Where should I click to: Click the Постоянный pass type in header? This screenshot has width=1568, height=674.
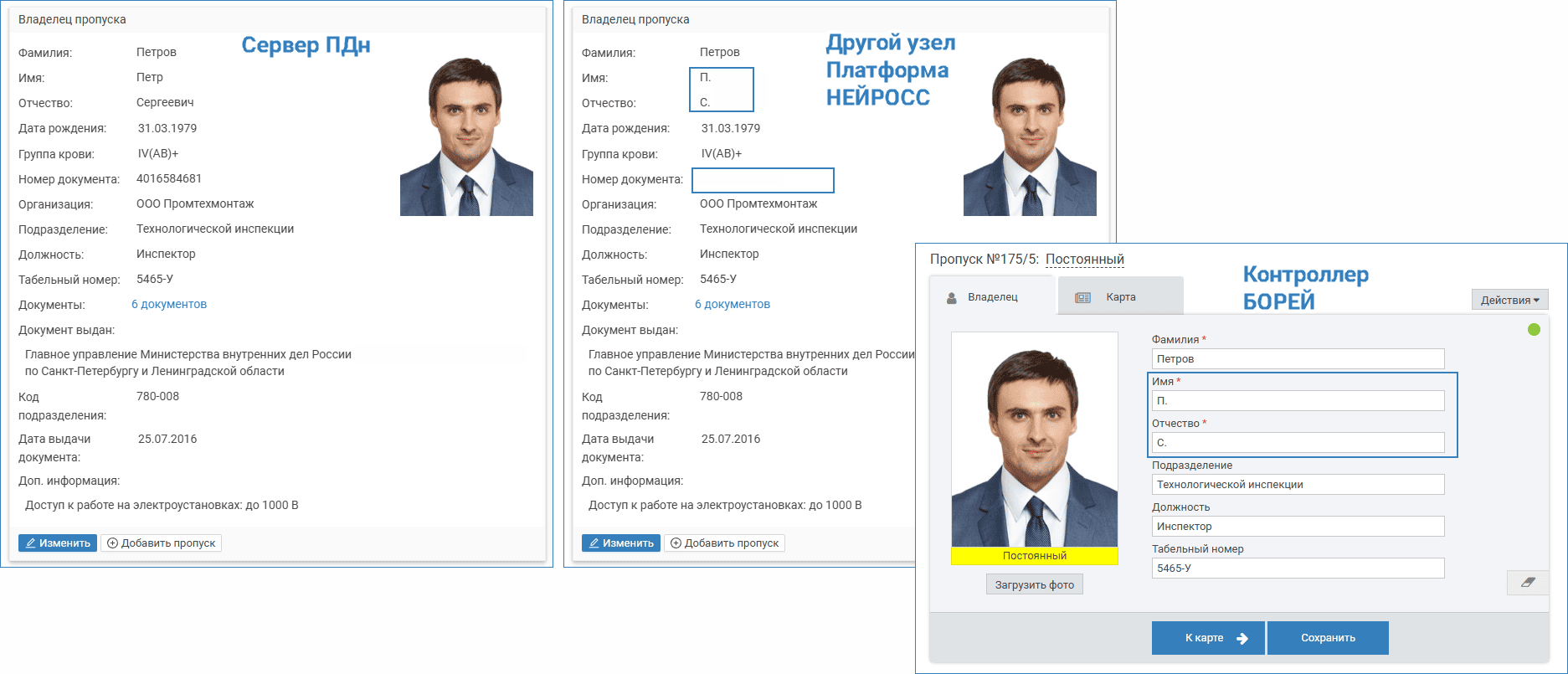[1084, 260]
